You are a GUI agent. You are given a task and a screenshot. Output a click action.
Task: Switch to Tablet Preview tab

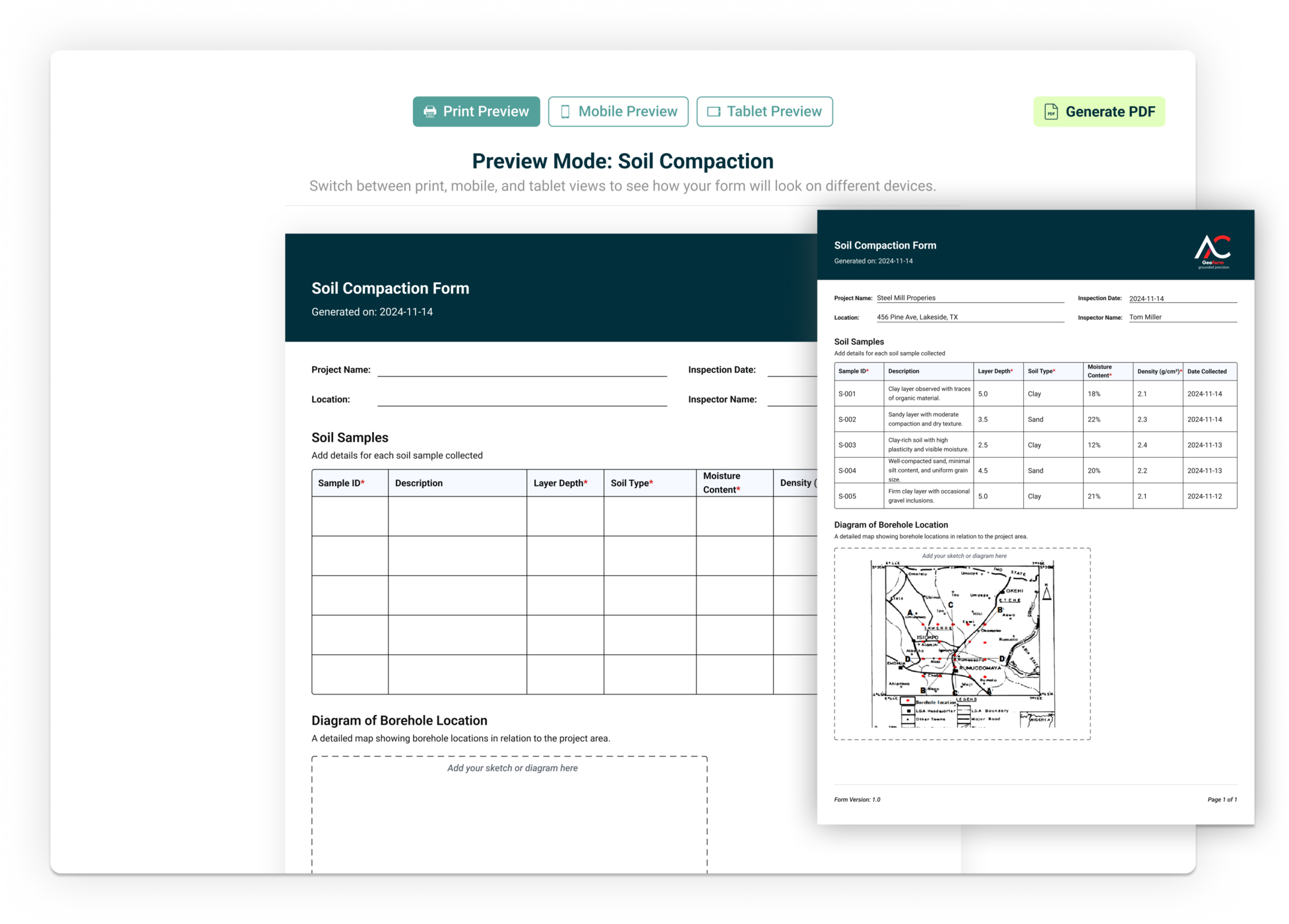click(x=764, y=111)
